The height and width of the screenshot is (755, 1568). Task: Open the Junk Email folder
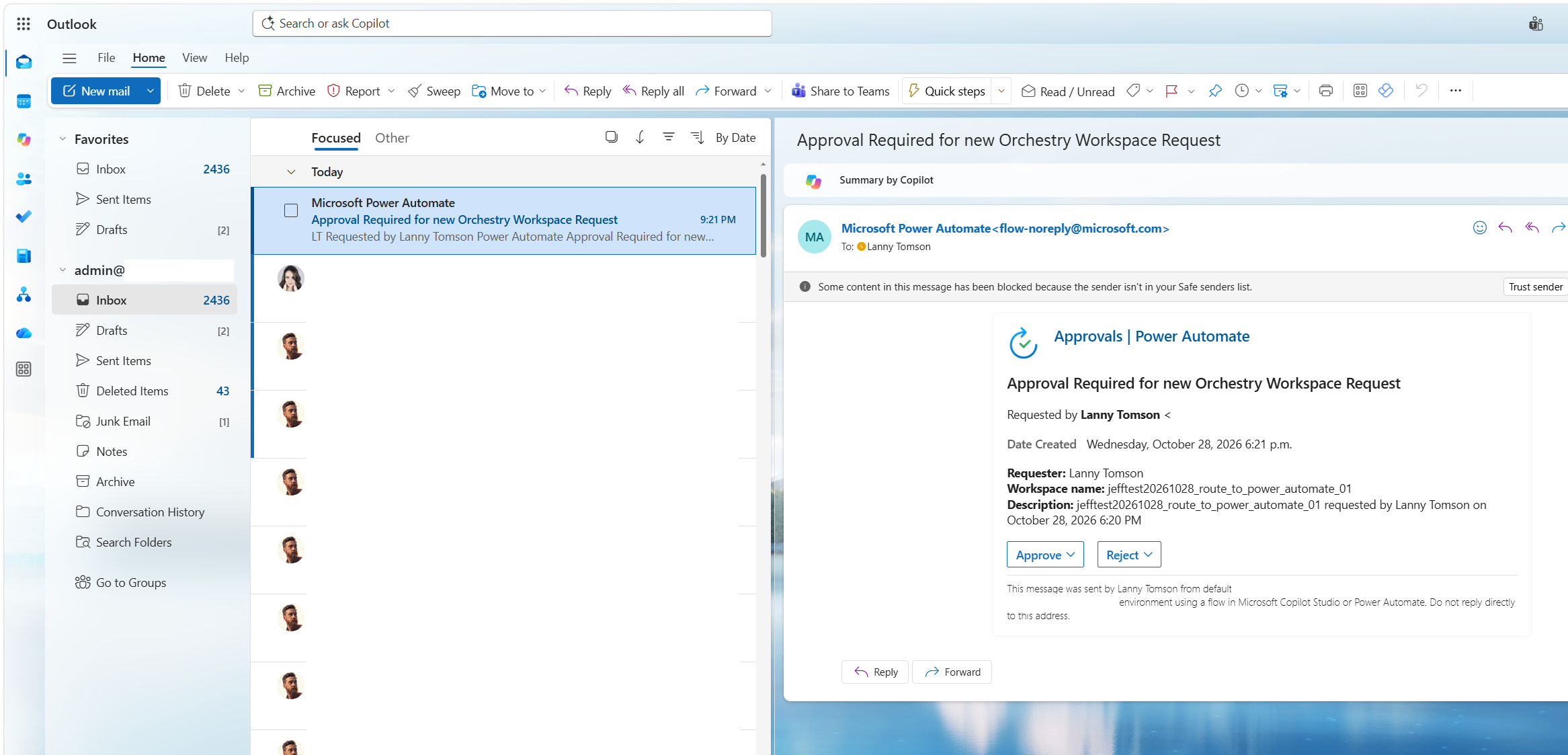(x=144, y=421)
